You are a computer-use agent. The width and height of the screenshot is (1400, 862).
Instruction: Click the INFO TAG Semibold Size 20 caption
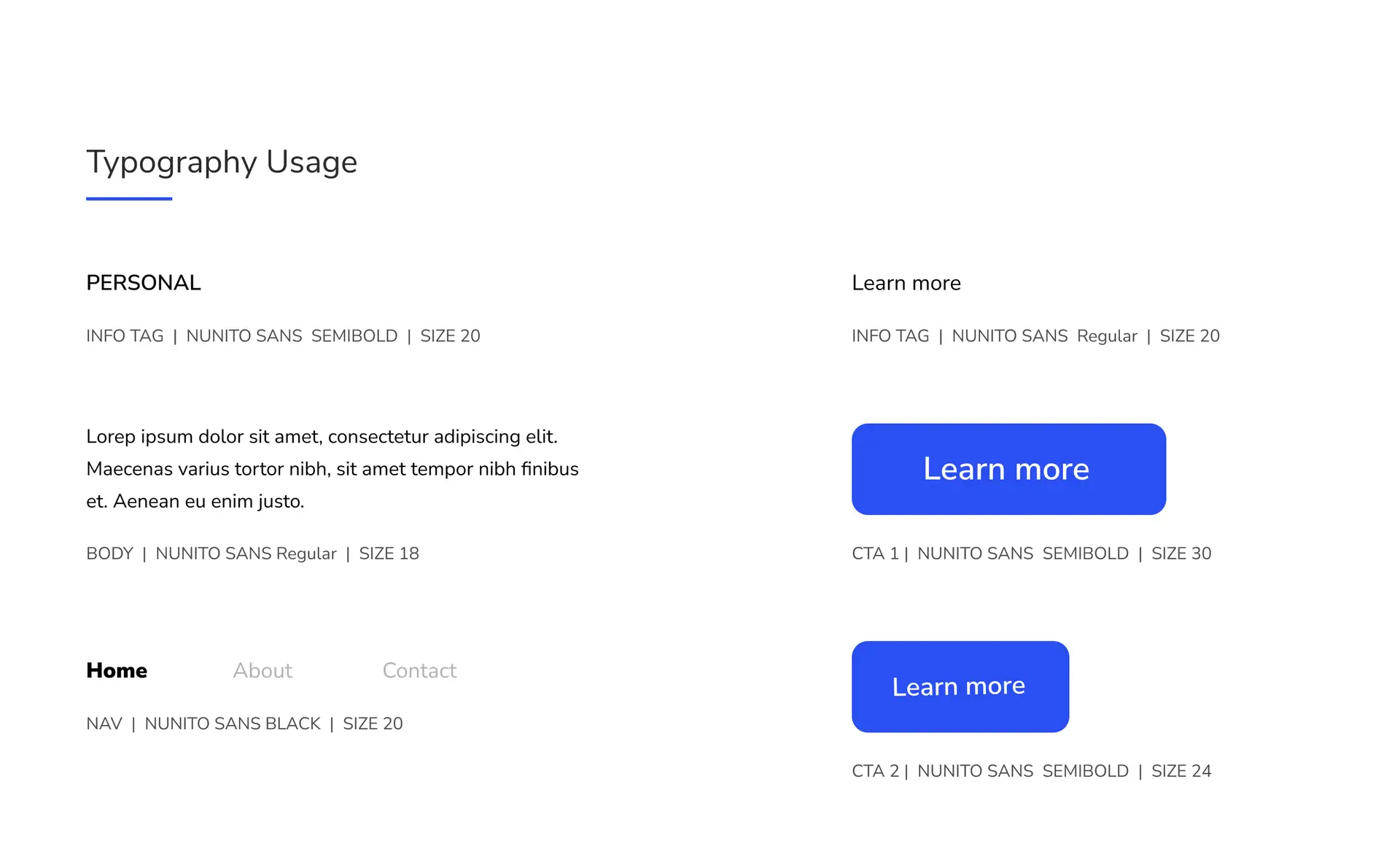[283, 336]
